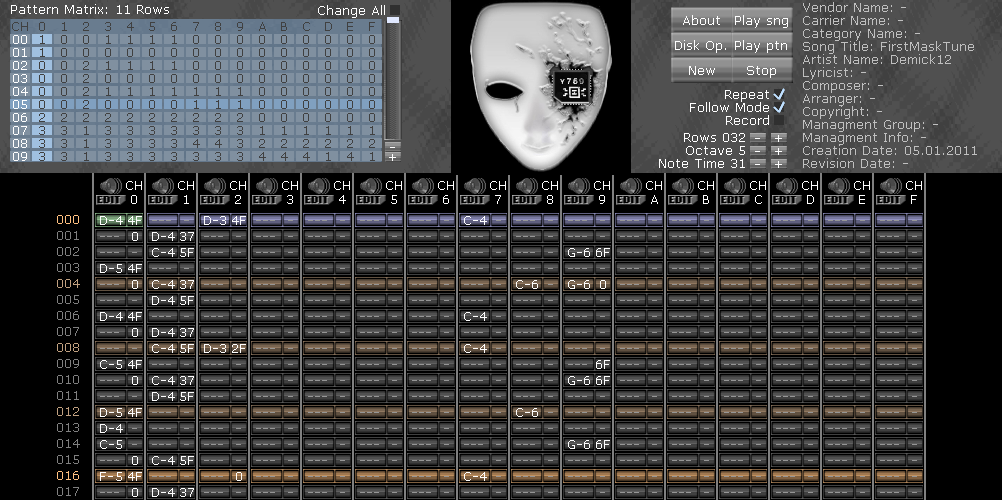Disable the Repeat checkbox

click(x=779, y=94)
